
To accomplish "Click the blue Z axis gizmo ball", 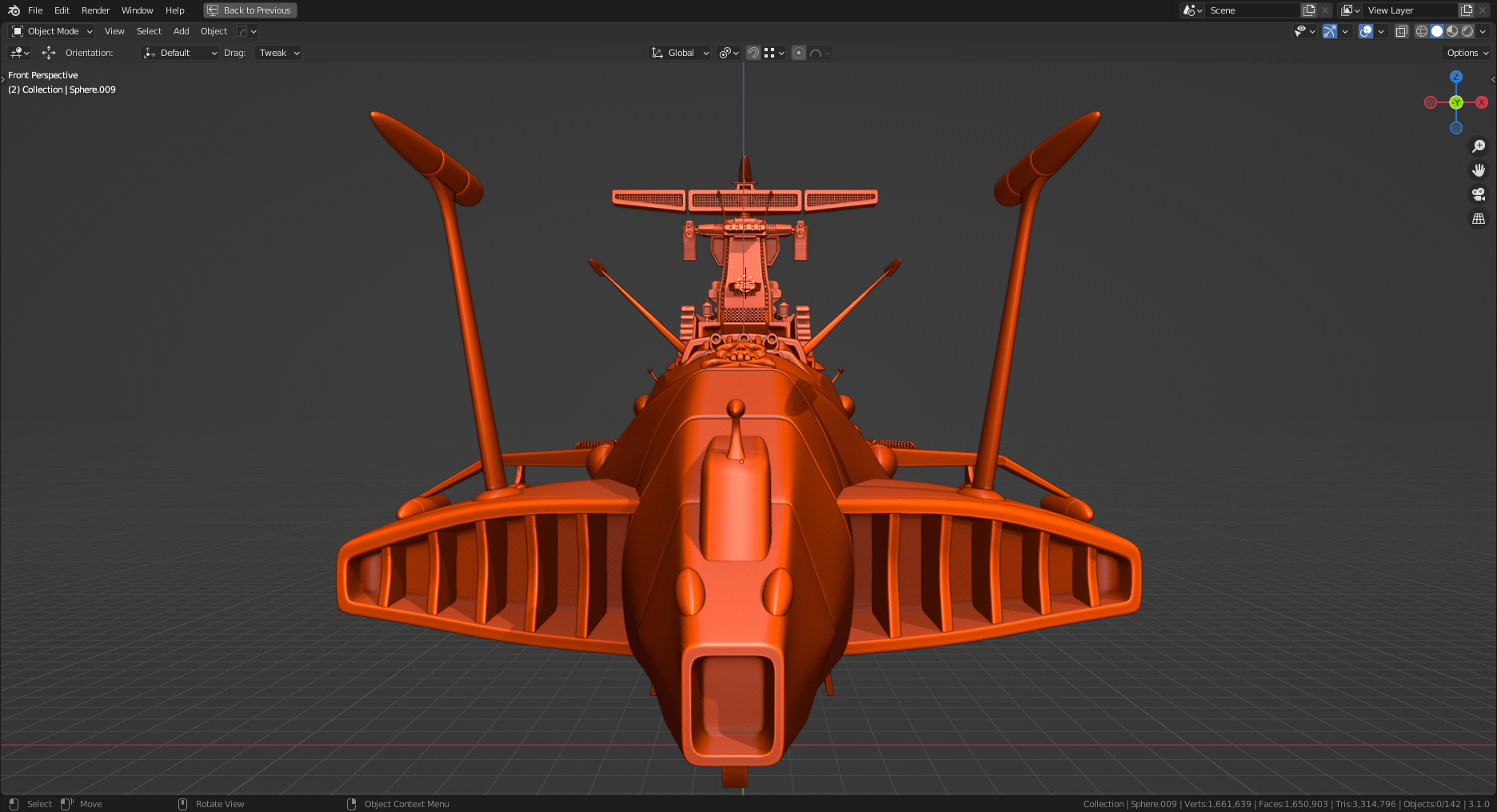I will click(1456, 77).
